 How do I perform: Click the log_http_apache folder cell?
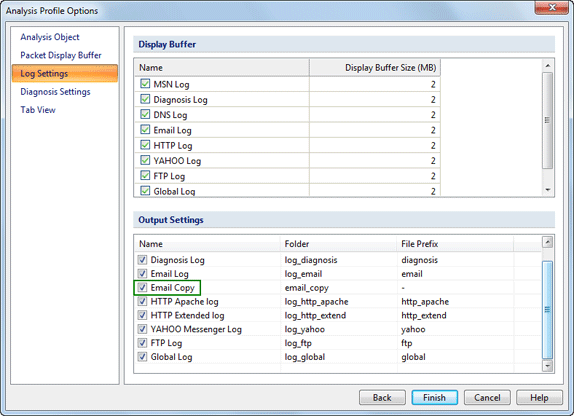point(316,302)
